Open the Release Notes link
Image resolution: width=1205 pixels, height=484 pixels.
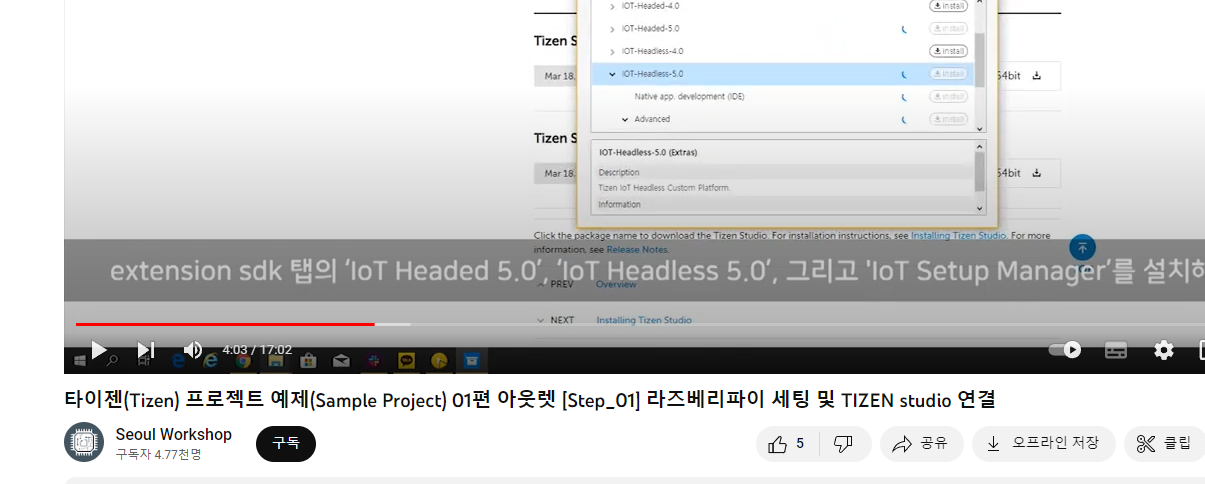[x=638, y=249]
